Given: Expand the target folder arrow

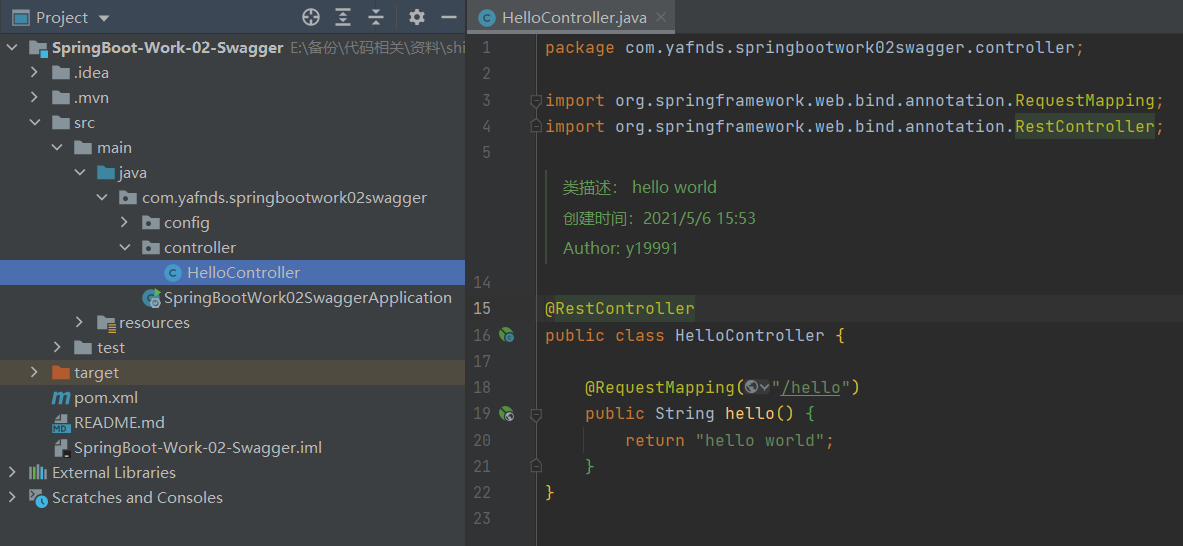Looking at the screenshot, I should [34, 373].
